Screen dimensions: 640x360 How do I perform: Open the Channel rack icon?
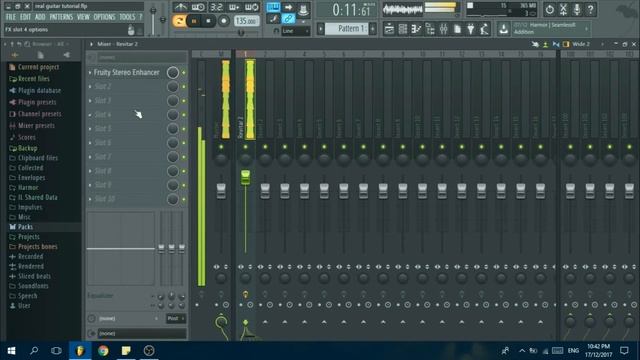pyautogui.click(x=403, y=29)
